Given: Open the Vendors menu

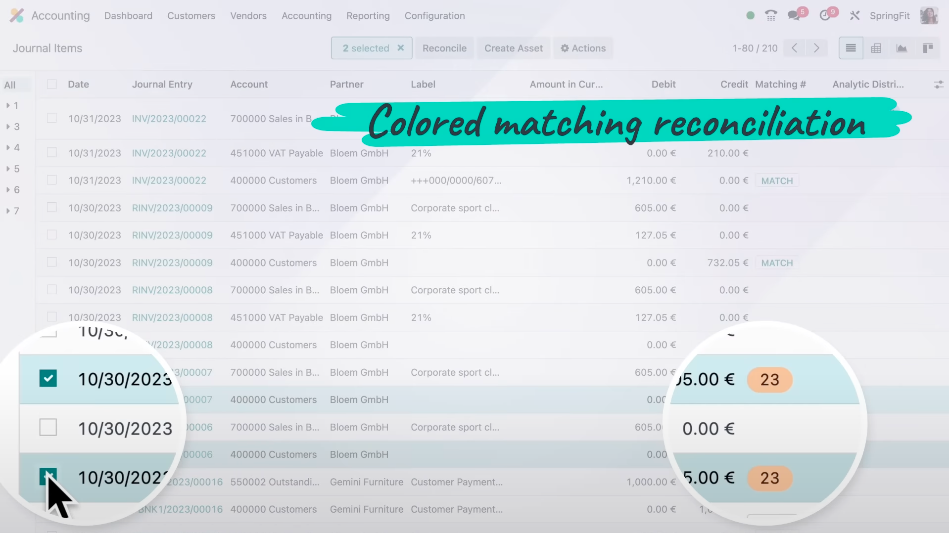Looking at the screenshot, I should [248, 16].
